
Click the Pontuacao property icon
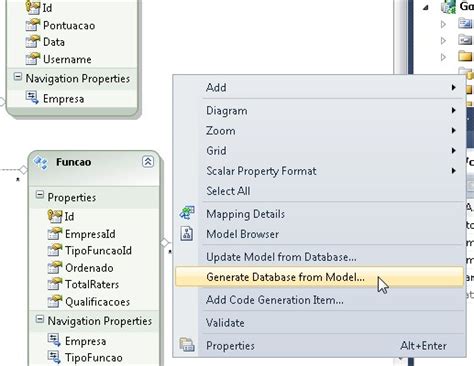[x=33, y=25]
